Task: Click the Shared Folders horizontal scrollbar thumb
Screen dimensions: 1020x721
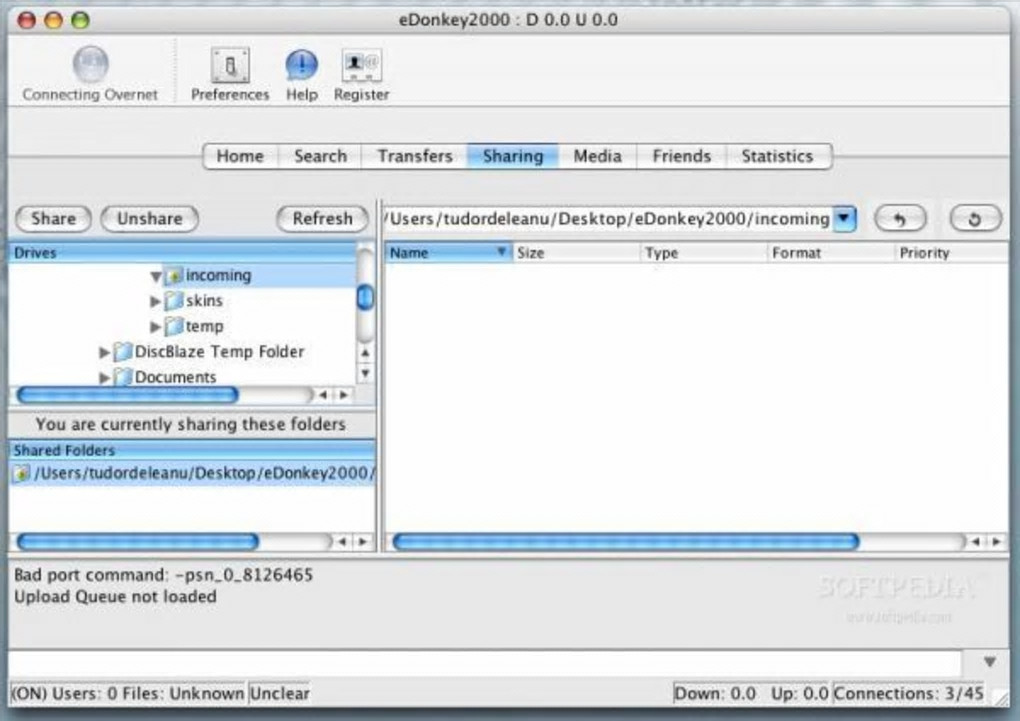Action: pyautogui.click(x=137, y=541)
